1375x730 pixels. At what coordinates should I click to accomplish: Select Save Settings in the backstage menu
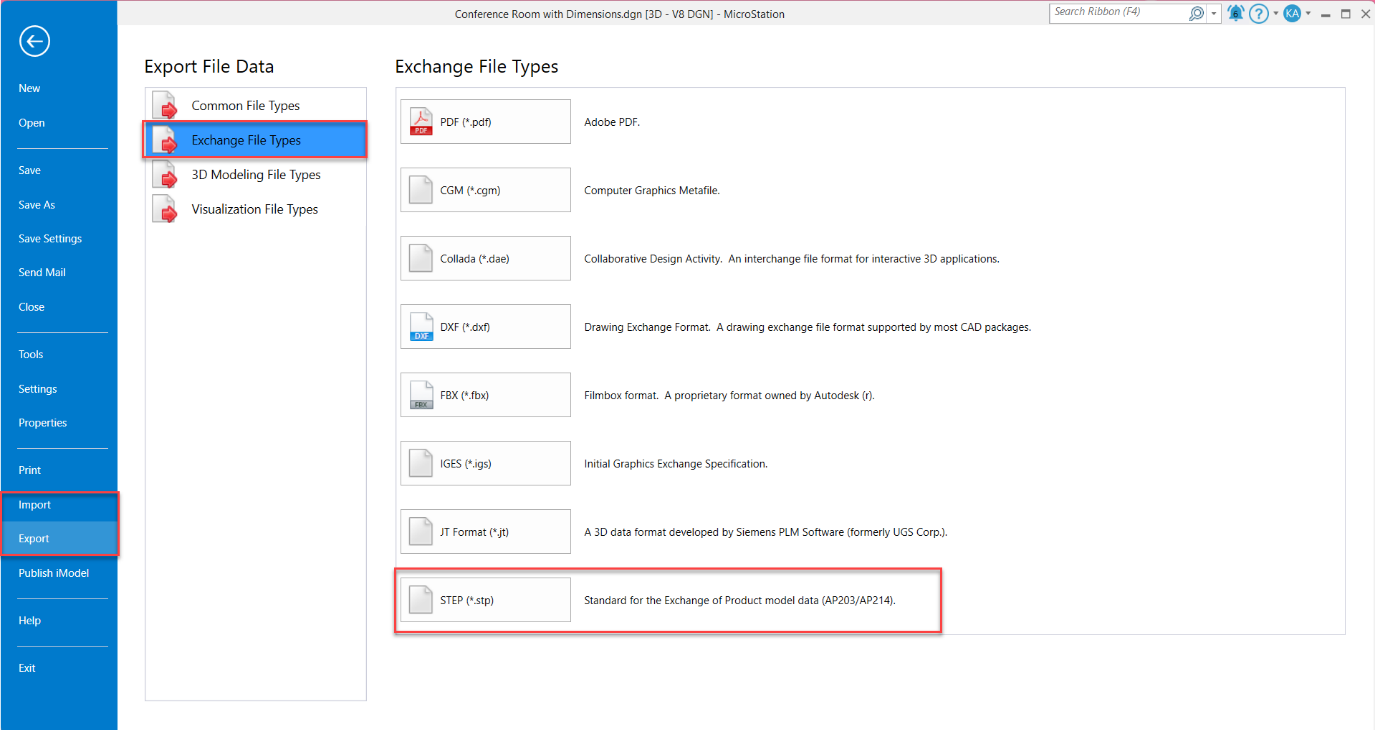[50, 239]
